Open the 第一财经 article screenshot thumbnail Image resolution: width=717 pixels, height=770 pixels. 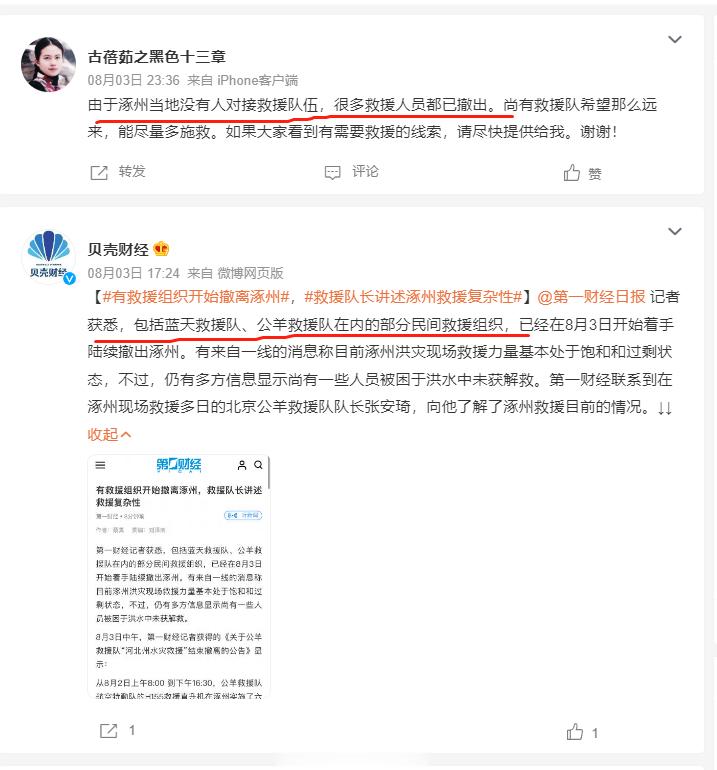tap(179, 578)
